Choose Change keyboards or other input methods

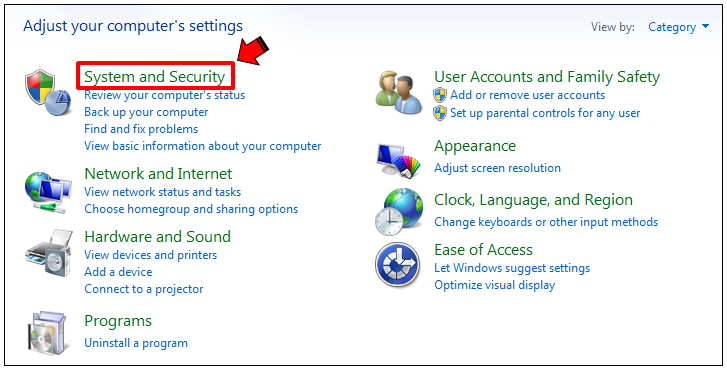click(546, 222)
